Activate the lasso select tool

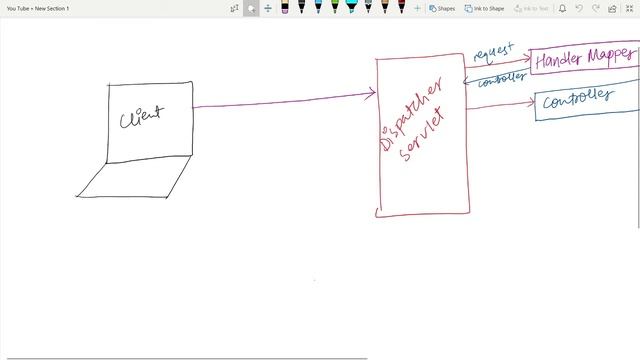(251, 8)
